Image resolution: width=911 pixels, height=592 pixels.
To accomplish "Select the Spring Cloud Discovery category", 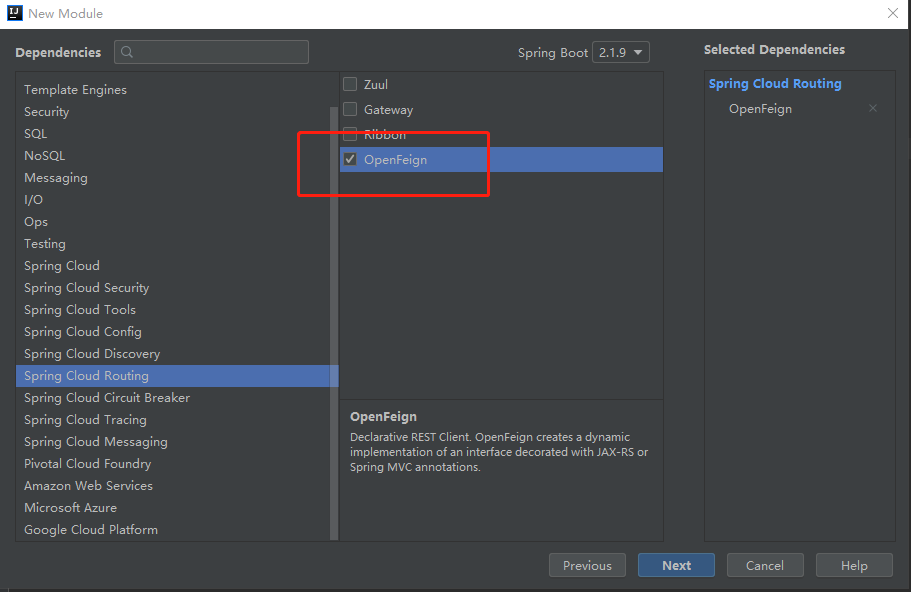I will tap(92, 354).
